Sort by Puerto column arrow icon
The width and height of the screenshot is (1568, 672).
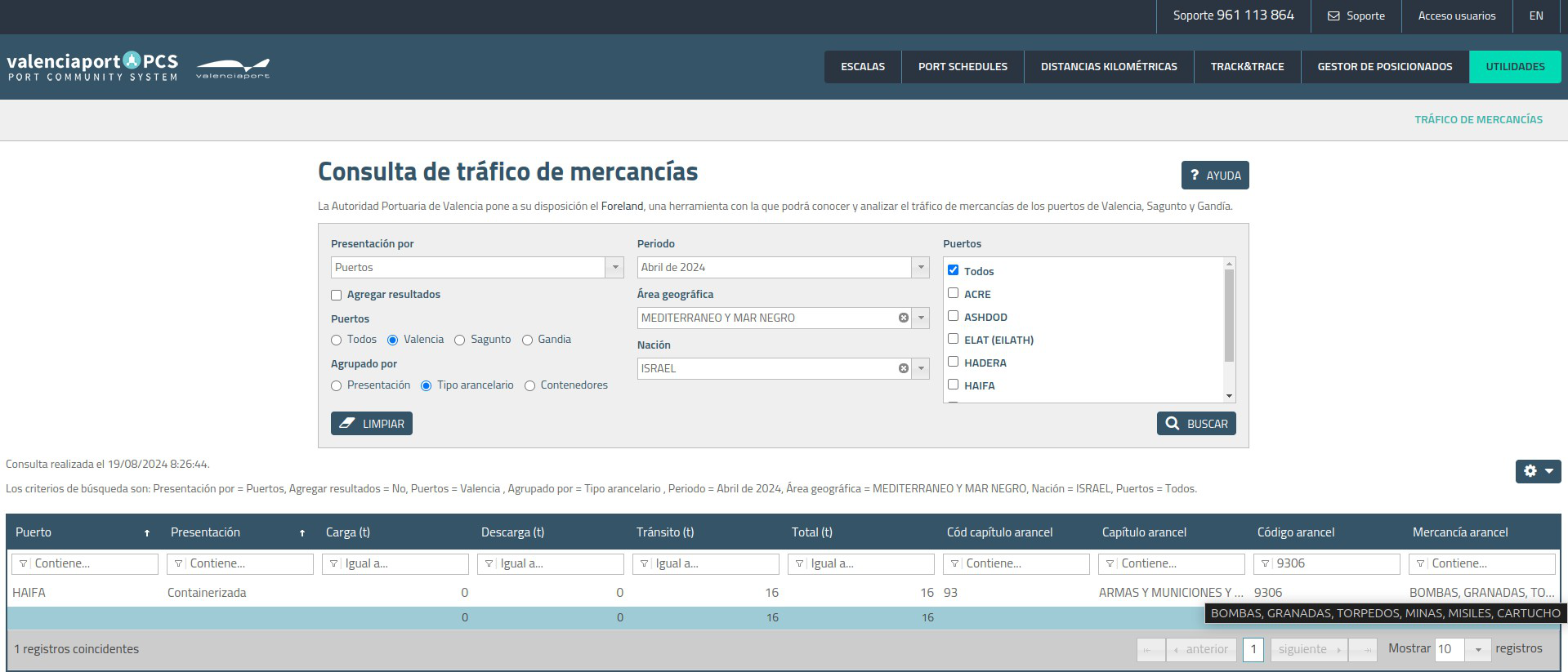147,533
